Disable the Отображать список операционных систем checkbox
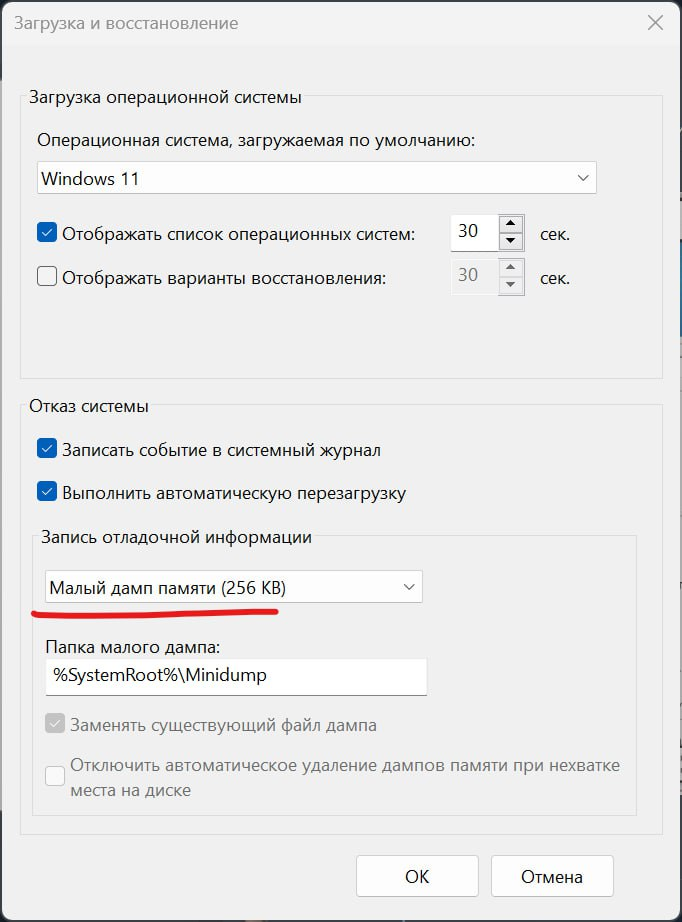 pyautogui.click(x=46, y=231)
